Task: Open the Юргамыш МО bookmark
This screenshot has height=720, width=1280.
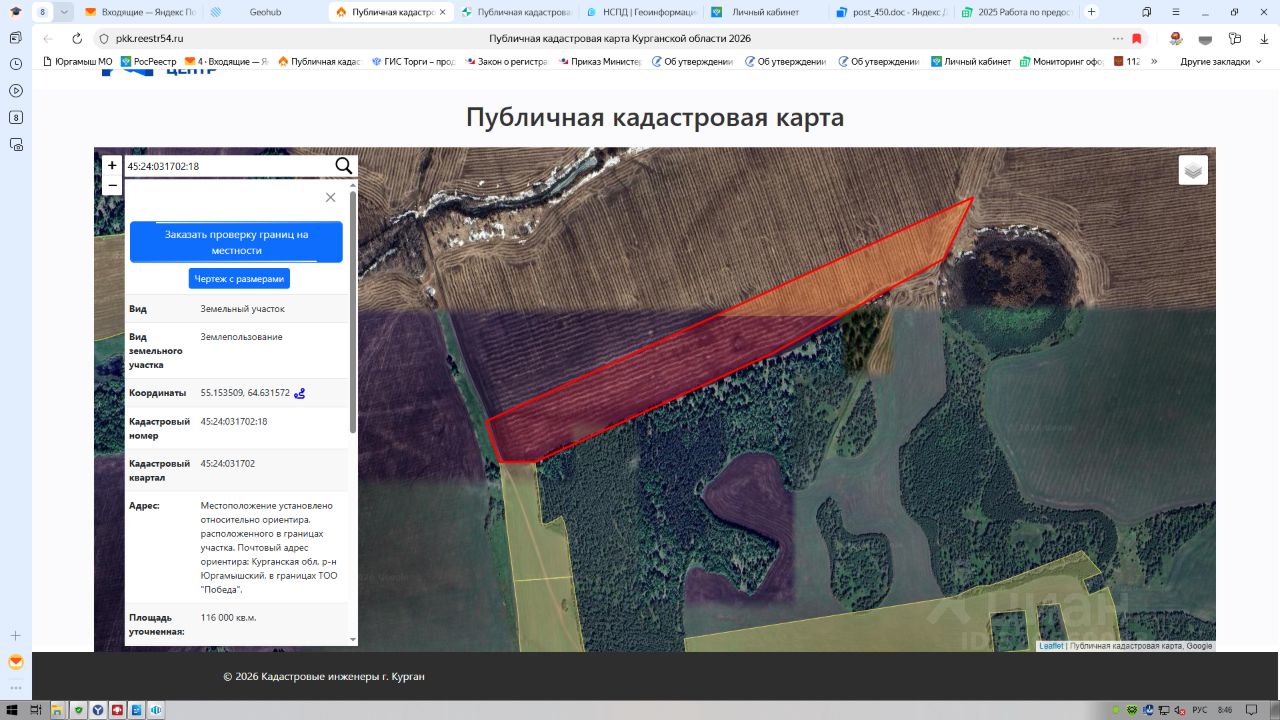Action: 77,61
